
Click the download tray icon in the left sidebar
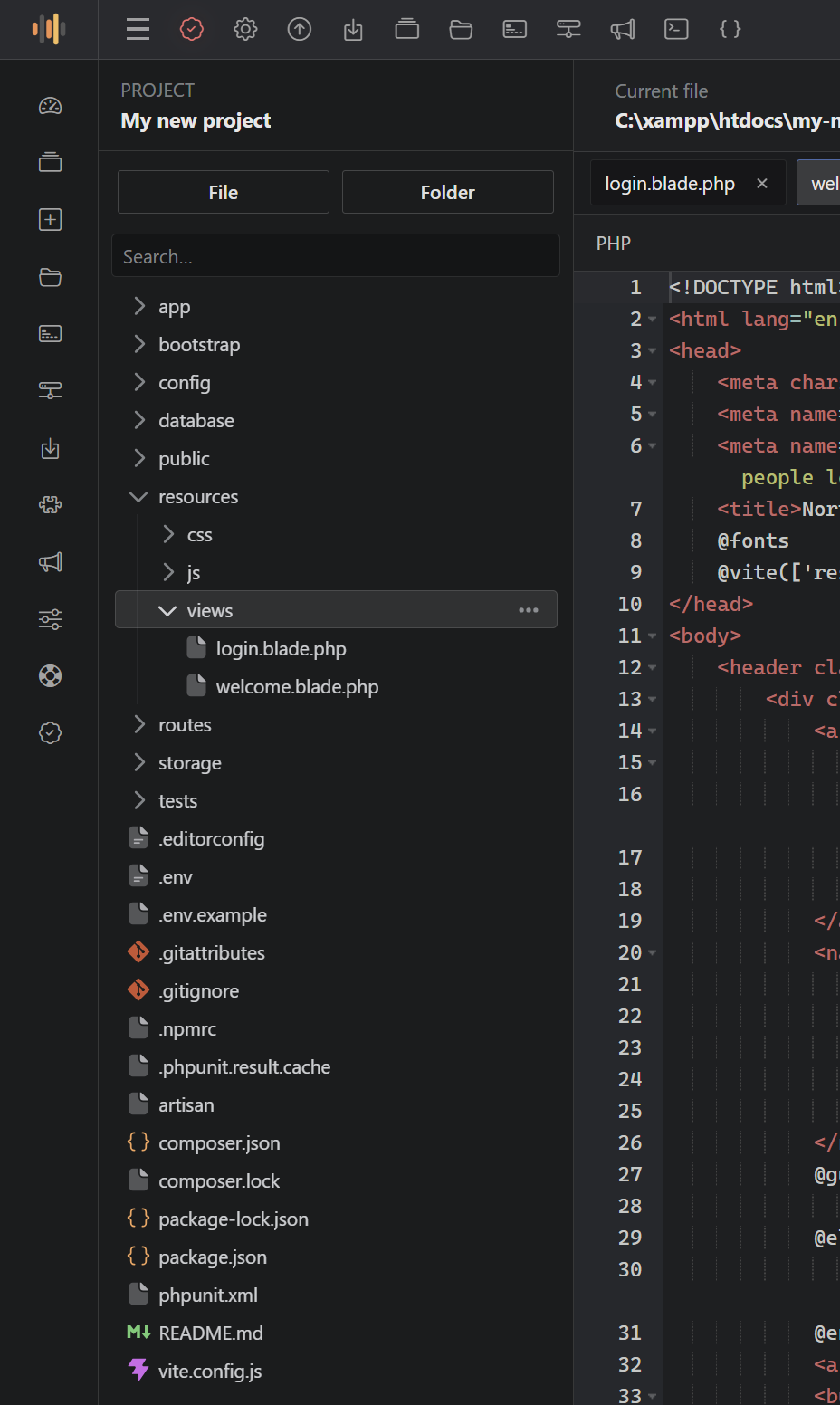coord(51,448)
